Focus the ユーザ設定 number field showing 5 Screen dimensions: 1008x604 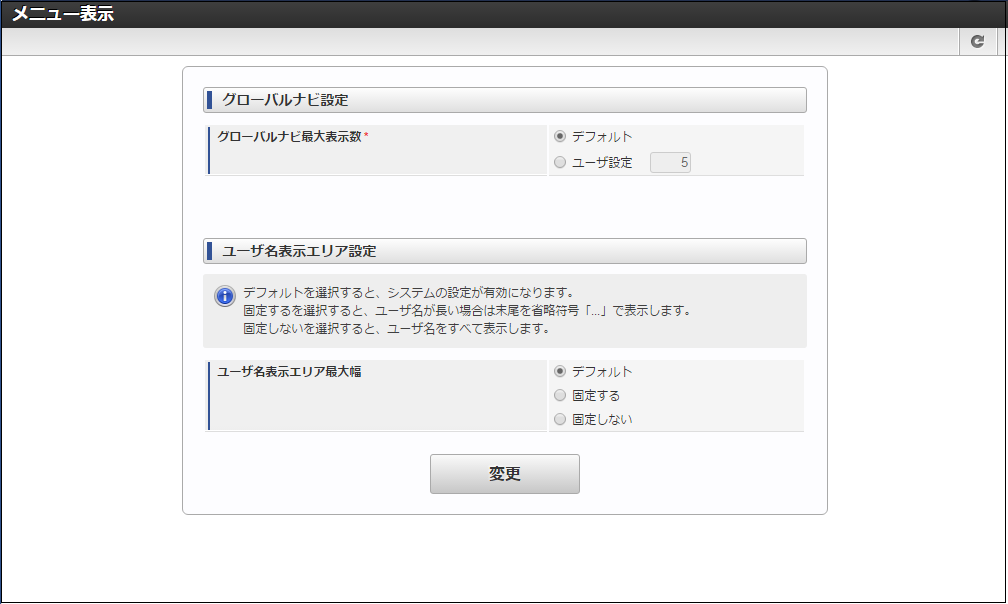tap(670, 162)
